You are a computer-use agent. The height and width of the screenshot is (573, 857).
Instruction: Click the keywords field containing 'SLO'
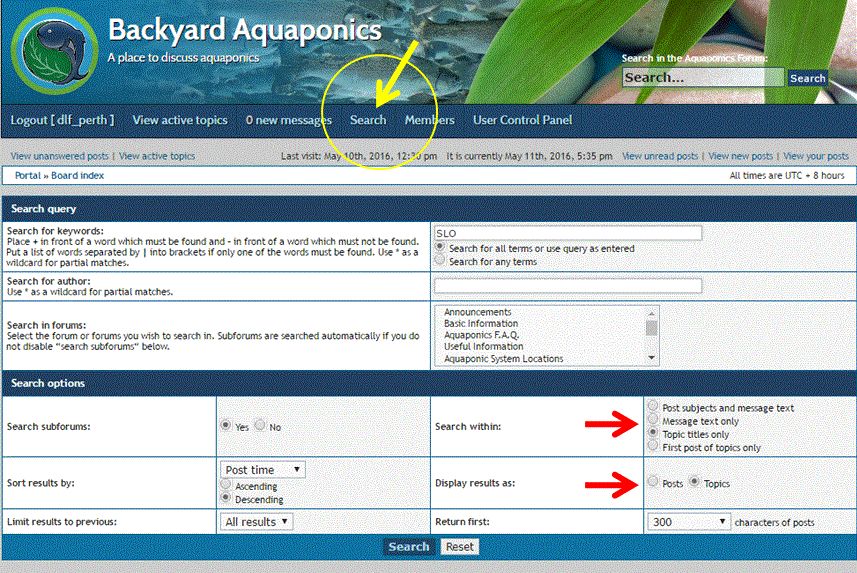click(x=568, y=233)
